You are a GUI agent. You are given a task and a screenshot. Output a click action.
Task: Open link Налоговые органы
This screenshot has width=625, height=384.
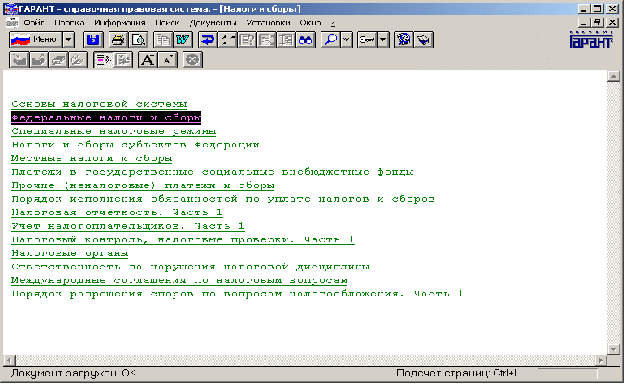coord(70,254)
